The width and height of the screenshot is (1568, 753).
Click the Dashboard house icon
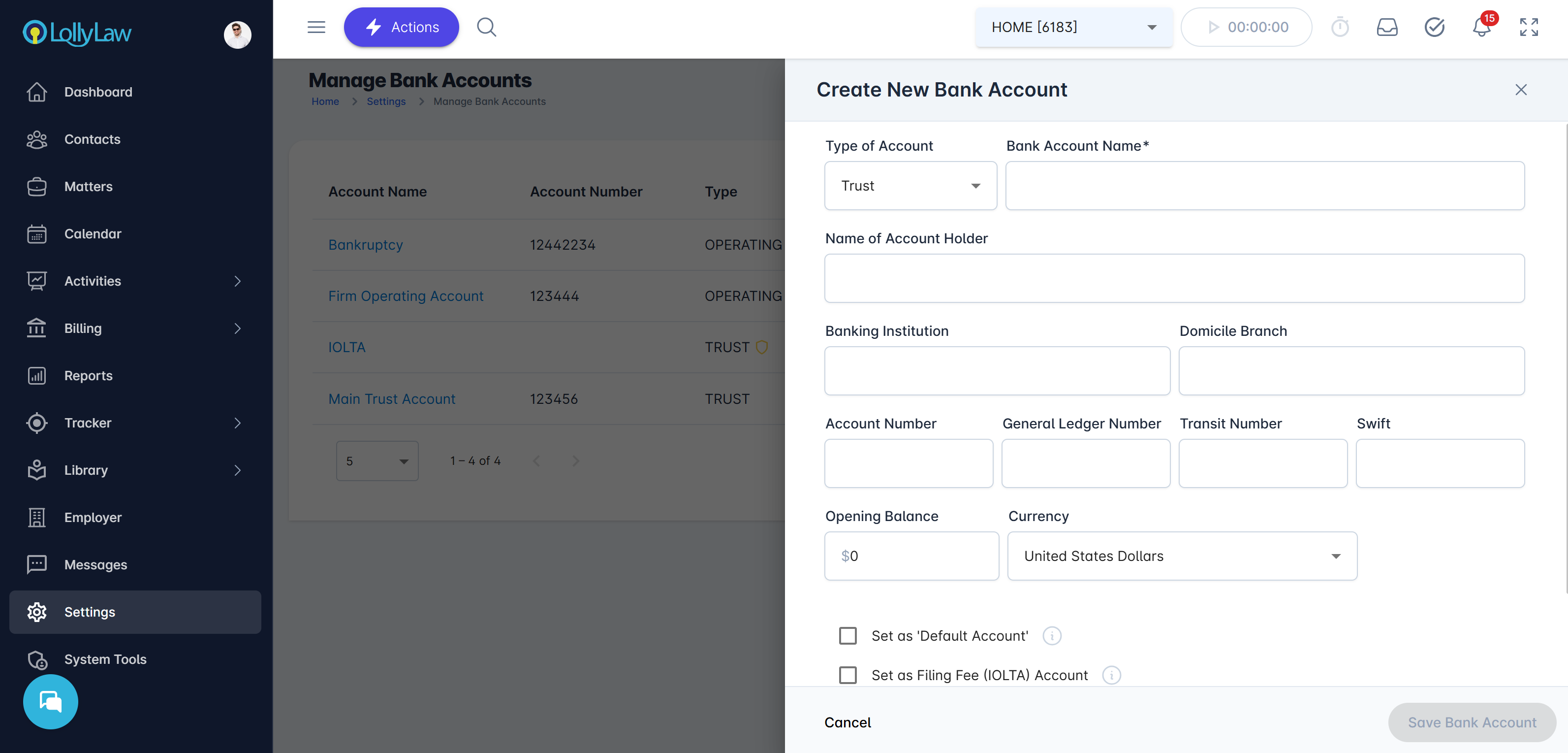(x=36, y=92)
